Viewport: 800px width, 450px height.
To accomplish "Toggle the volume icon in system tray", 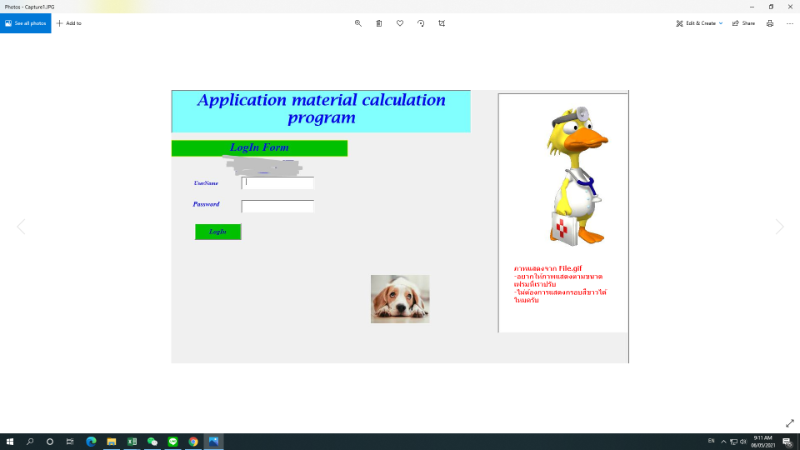I will (x=743, y=441).
